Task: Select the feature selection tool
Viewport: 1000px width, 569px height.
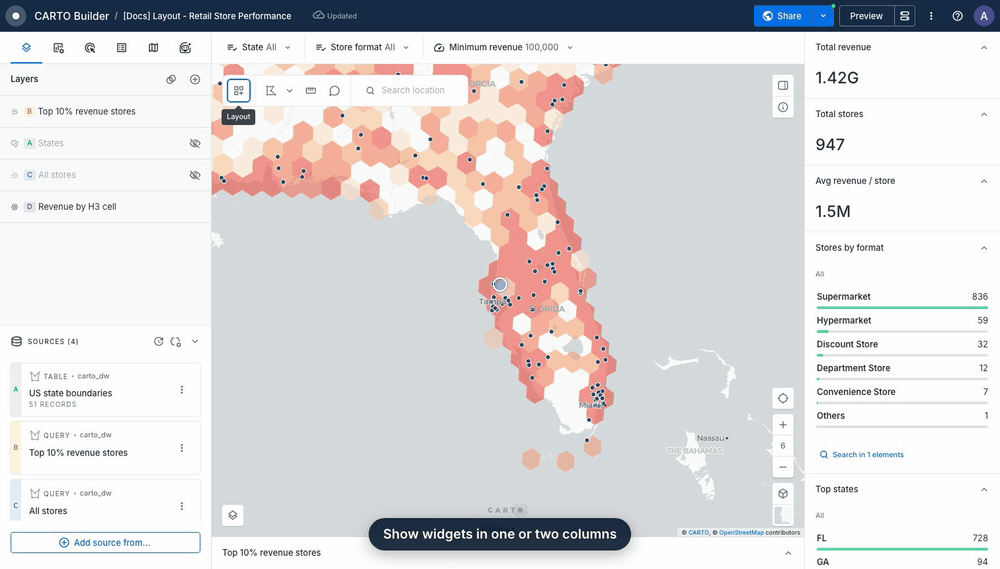Action: [x=271, y=91]
